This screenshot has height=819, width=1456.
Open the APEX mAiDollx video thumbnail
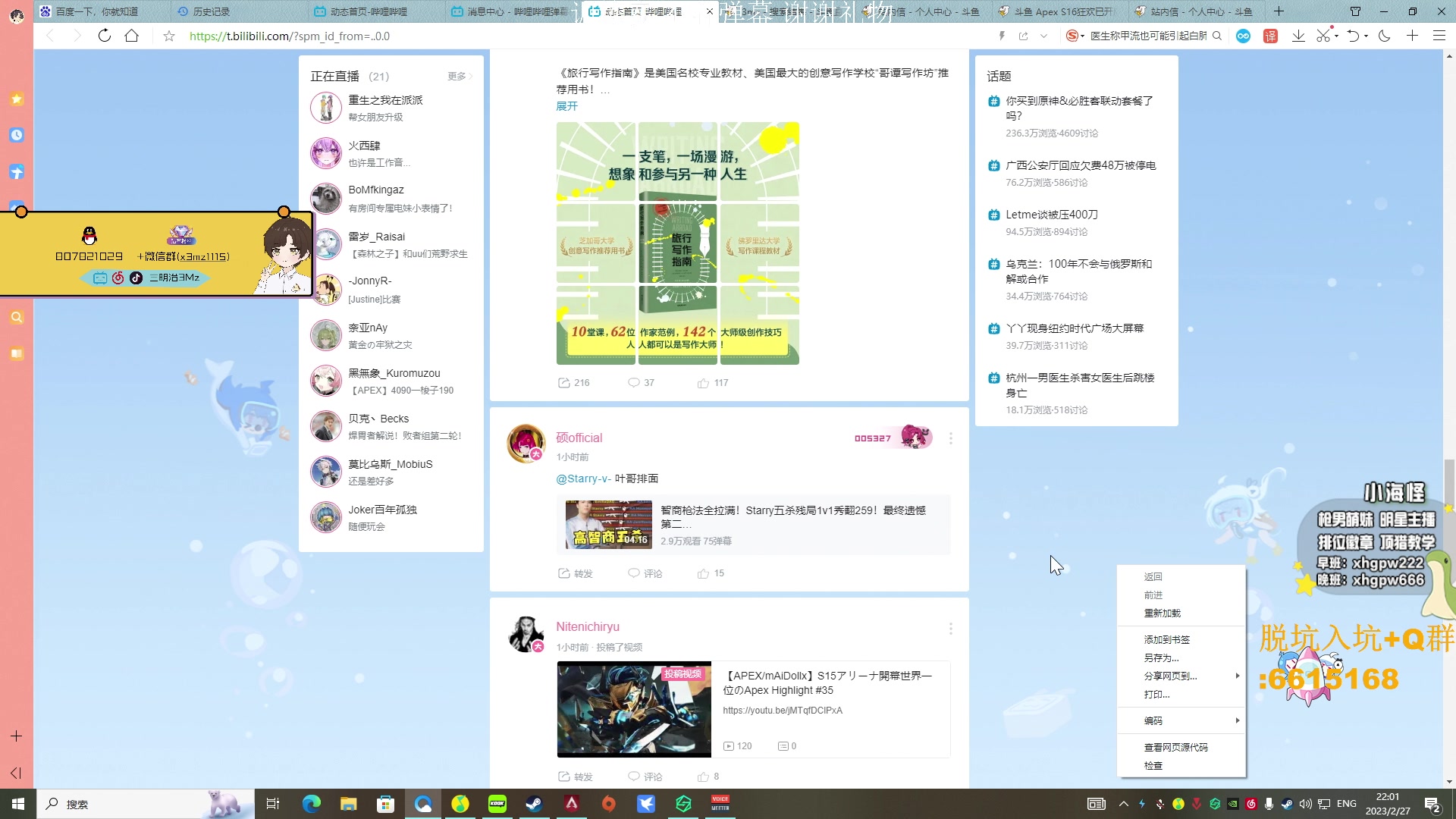pos(634,709)
